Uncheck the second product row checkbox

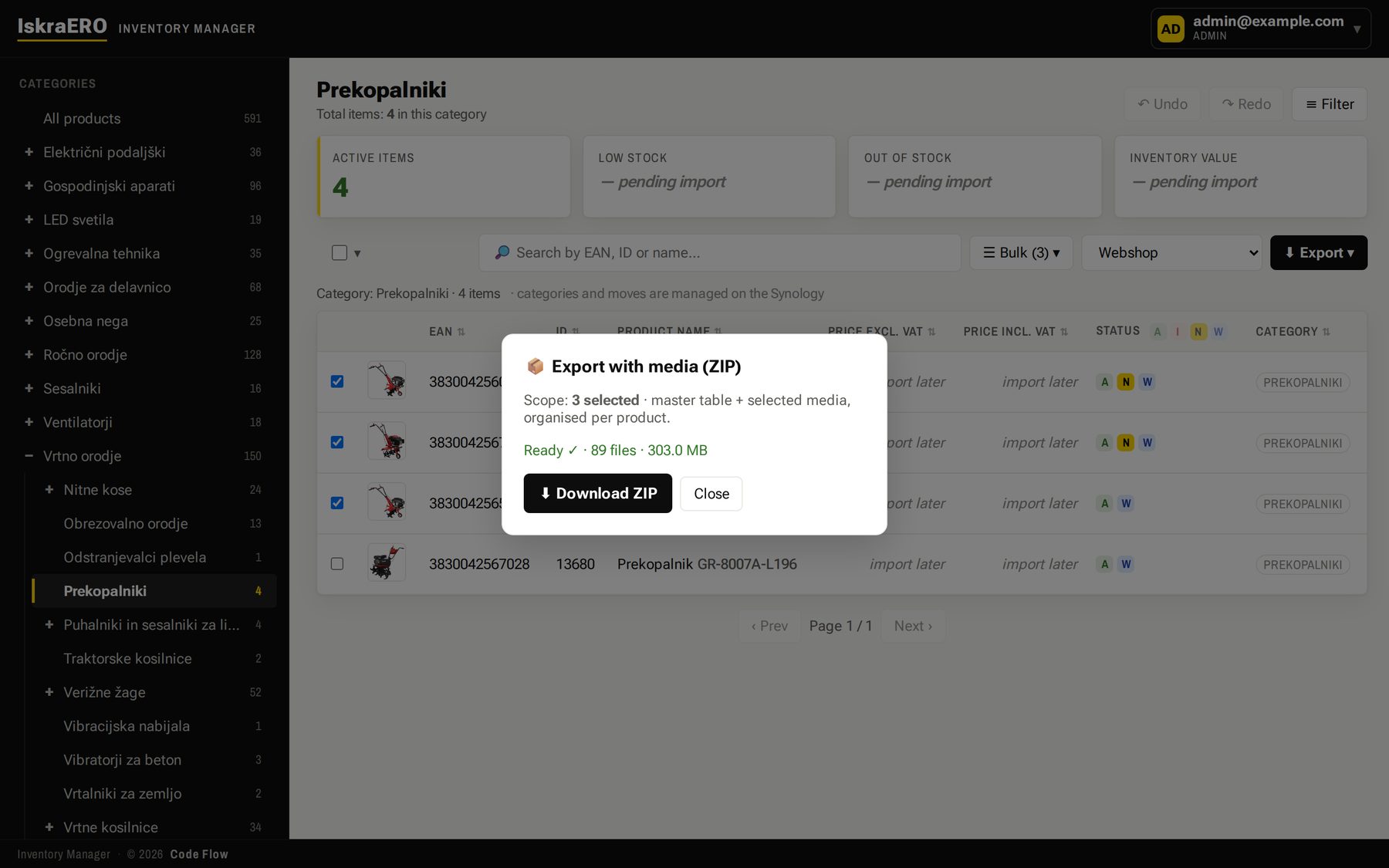pyautogui.click(x=337, y=442)
